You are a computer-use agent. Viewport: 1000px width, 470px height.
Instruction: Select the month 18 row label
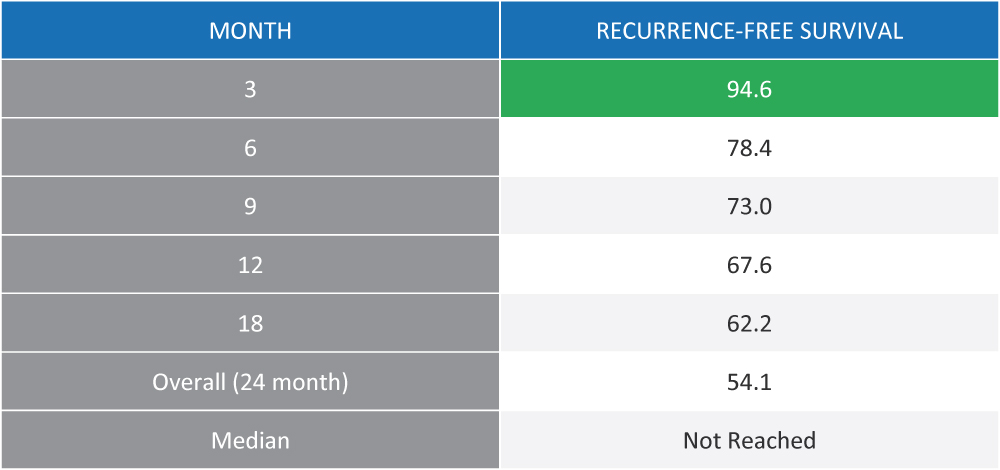(250, 323)
